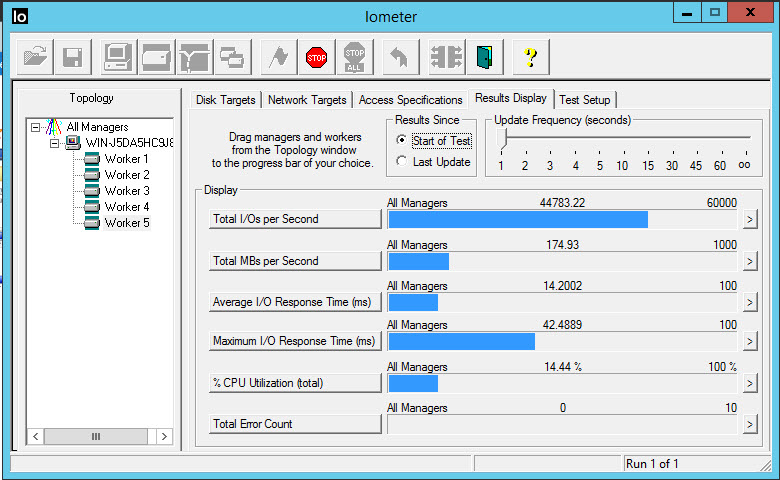The height and width of the screenshot is (480, 780).
Task: Click Topology scrollbar right arrow
Action: click(x=164, y=437)
